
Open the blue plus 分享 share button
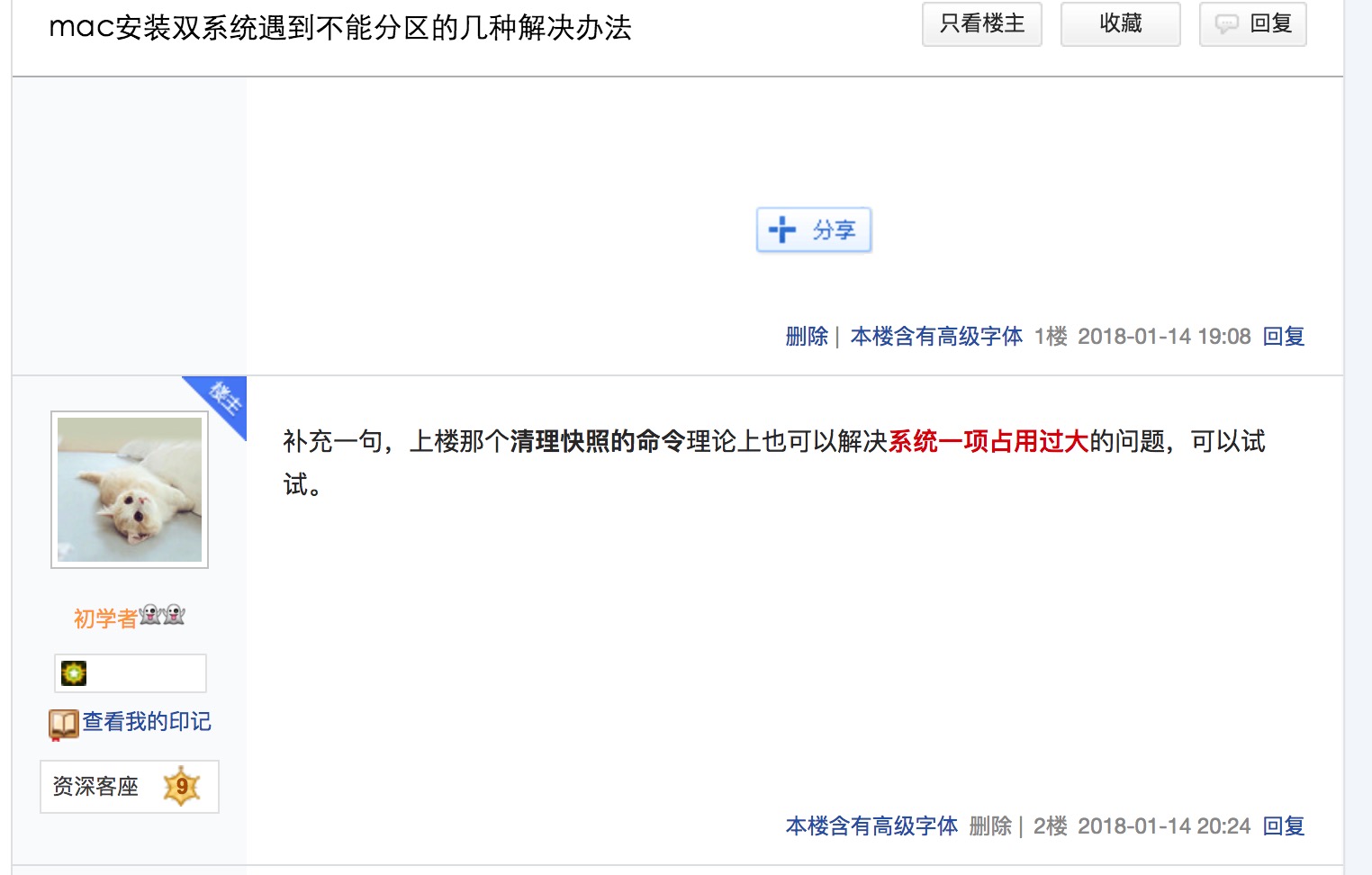[814, 230]
